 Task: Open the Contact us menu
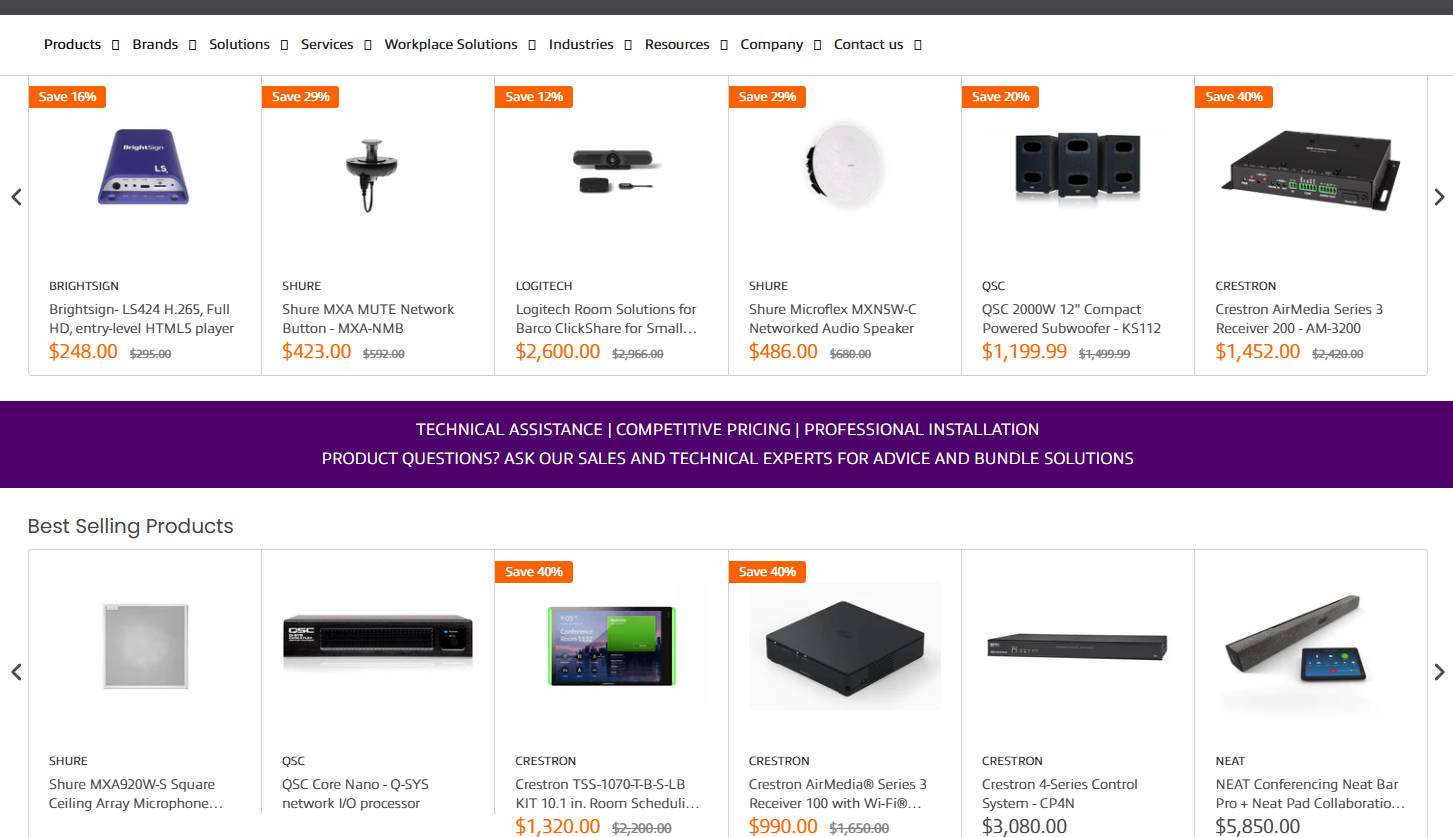click(x=868, y=45)
